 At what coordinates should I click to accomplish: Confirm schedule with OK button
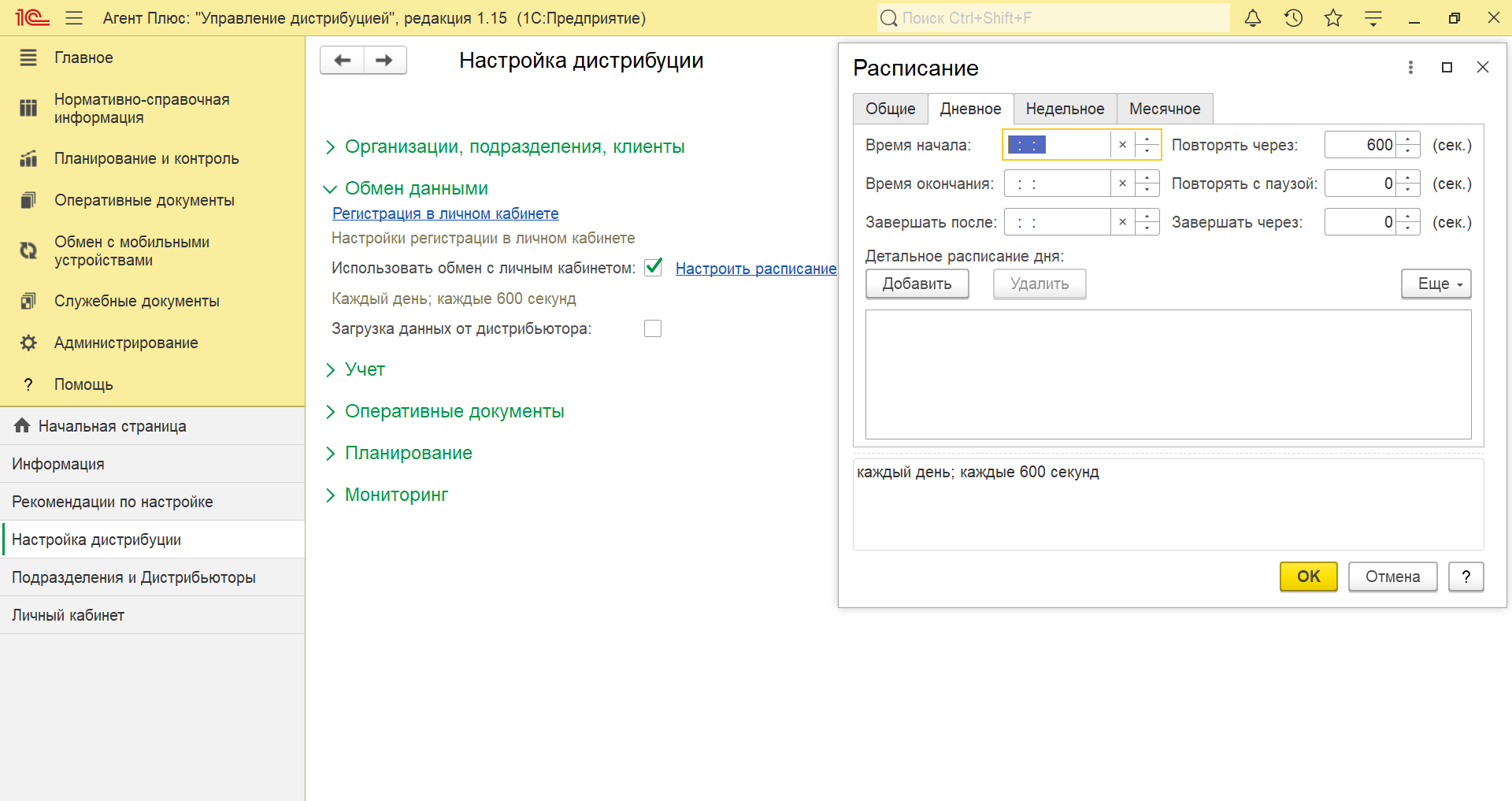[1308, 577]
